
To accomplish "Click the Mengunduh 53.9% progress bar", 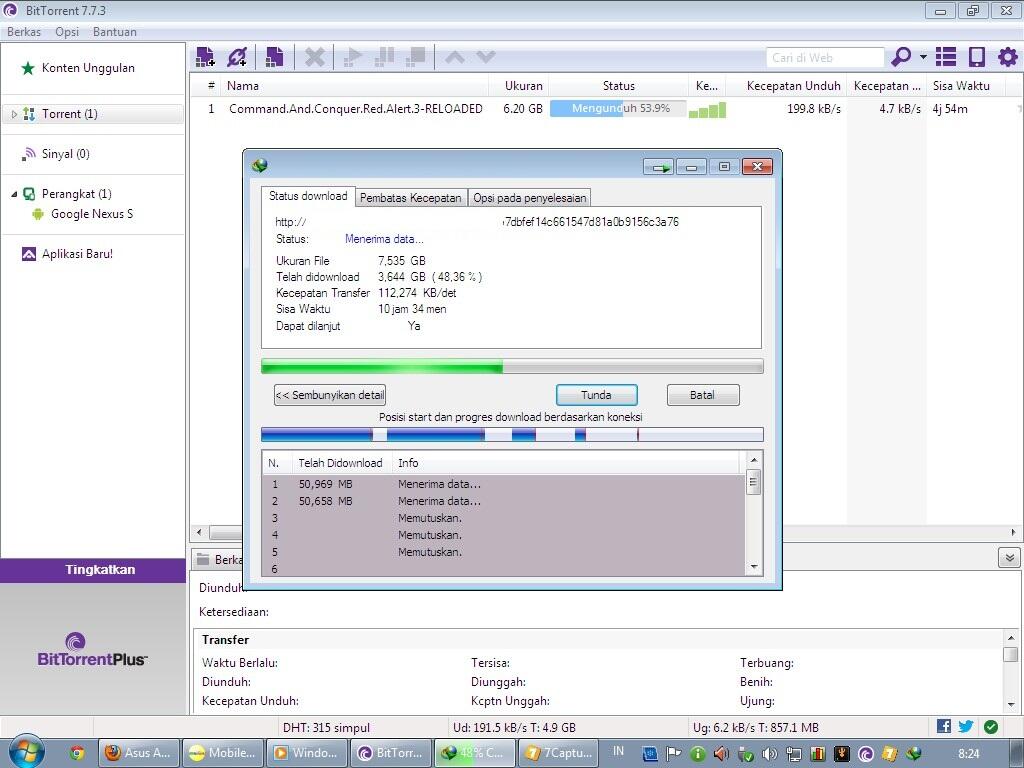I will point(618,109).
